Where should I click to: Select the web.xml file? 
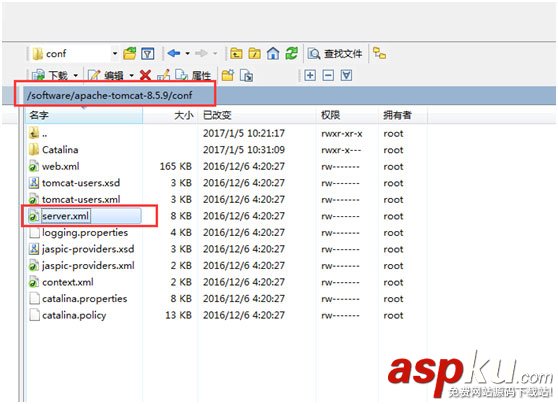(x=60, y=166)
